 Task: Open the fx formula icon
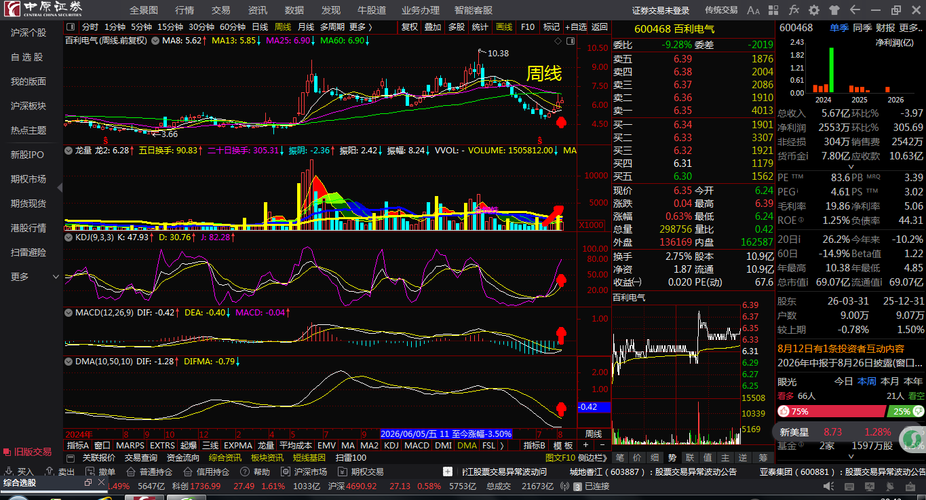(794, 10)
